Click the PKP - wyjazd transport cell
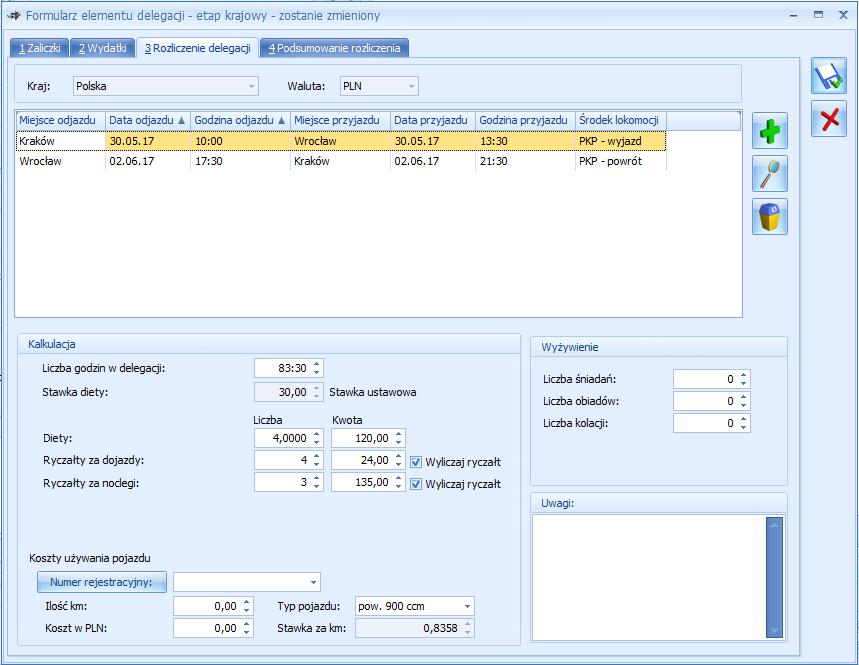Viewport: 859px width, 665px height. (x=621, y=141)
